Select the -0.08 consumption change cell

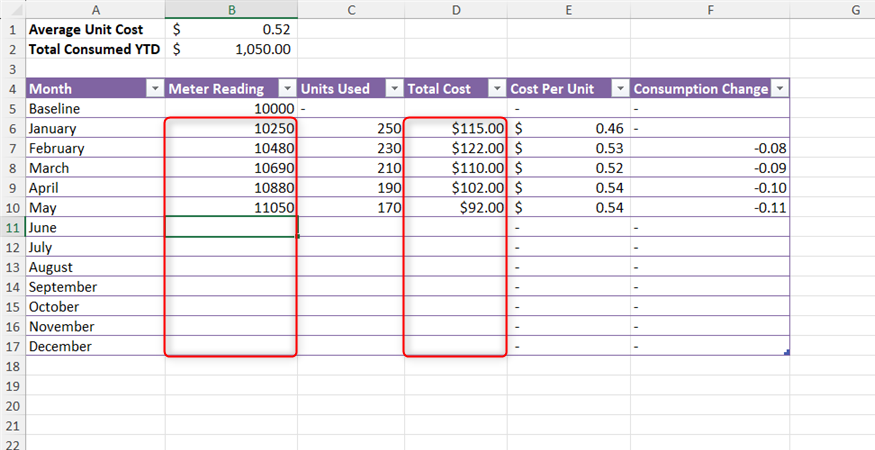[710, 148]
